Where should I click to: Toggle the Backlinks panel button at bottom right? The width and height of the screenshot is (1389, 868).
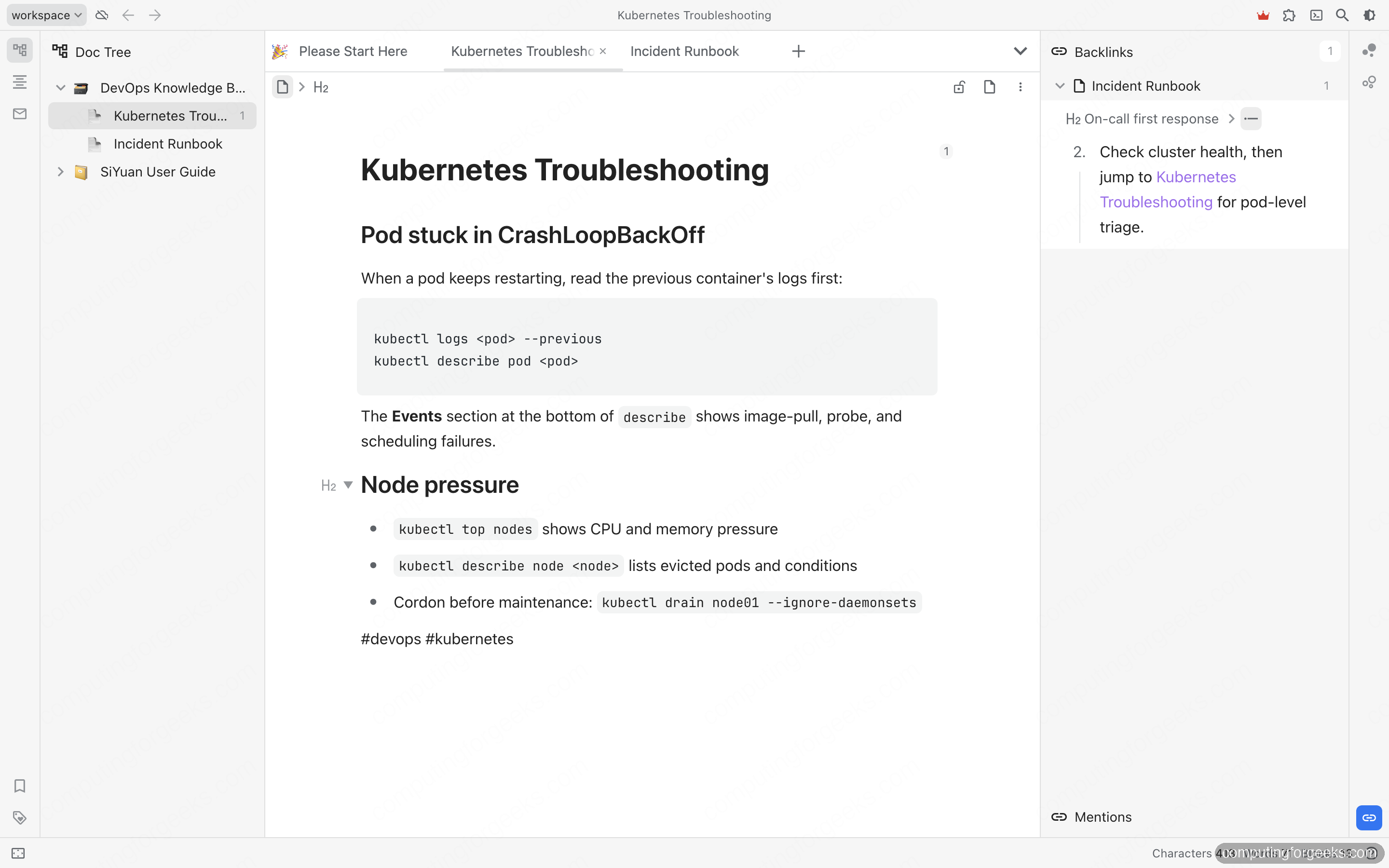(1369, 817)
